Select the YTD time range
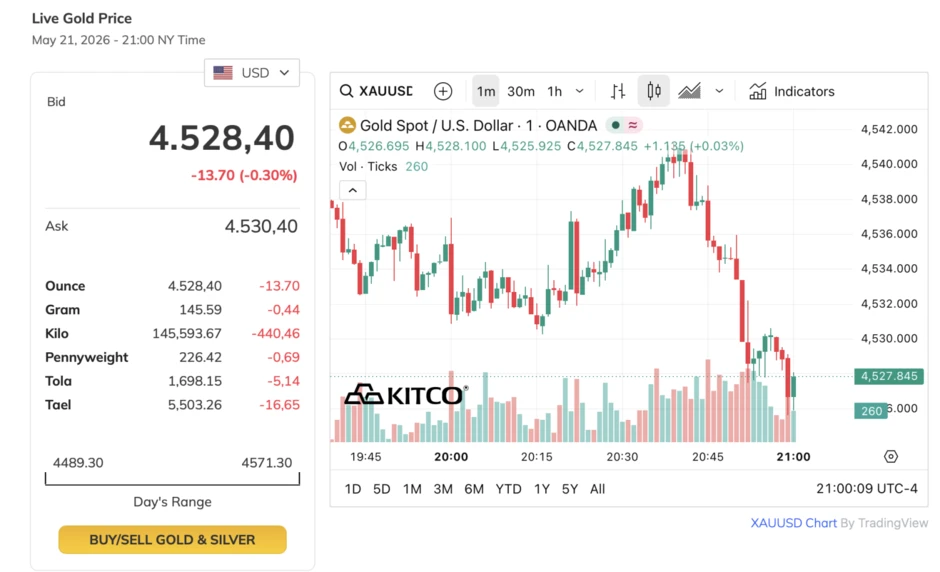The image size is (940, 572). point(508,489)
